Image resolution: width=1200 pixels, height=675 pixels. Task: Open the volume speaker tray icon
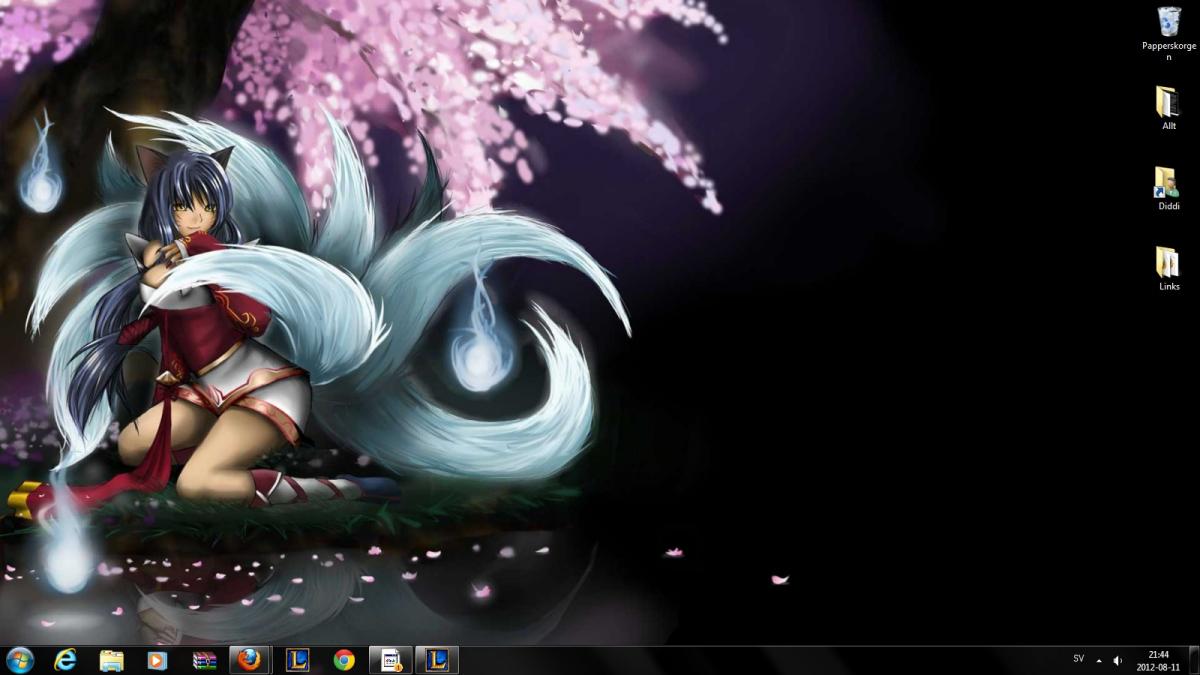1118,660
